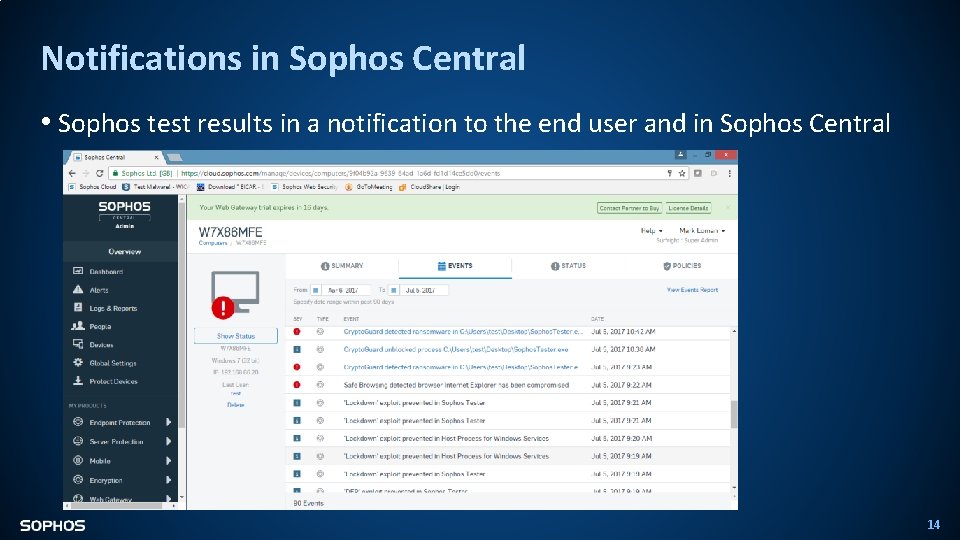Open the People icon in sidebar
The width and height of the screenshot is (960, 540).
tap(78, 326)
